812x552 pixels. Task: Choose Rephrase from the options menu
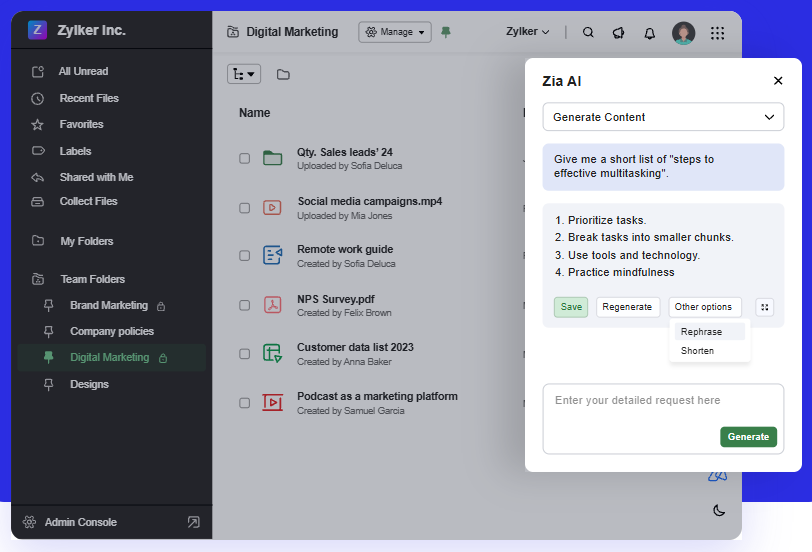point(700,332)
